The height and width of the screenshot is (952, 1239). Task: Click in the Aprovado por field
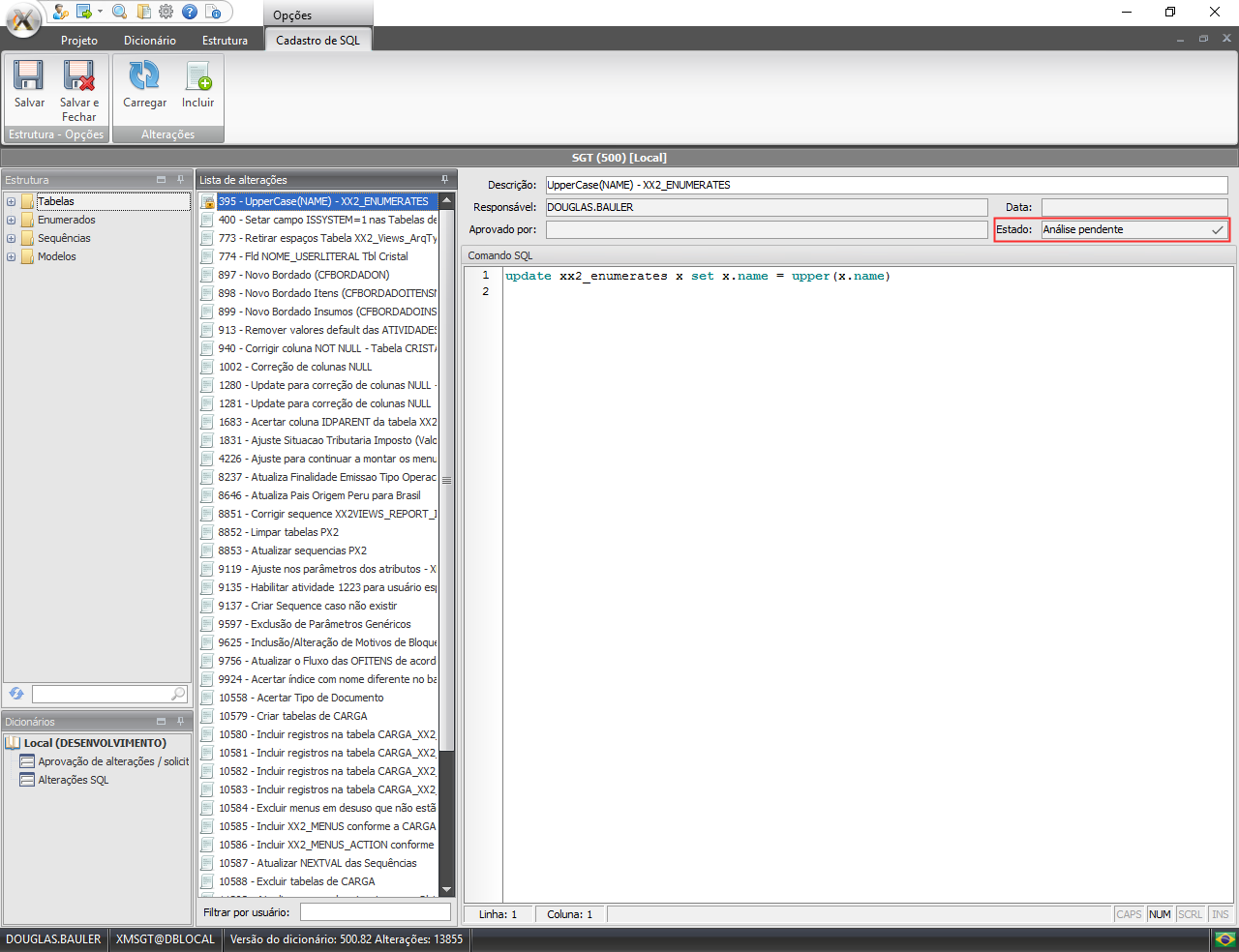point(767,229)
